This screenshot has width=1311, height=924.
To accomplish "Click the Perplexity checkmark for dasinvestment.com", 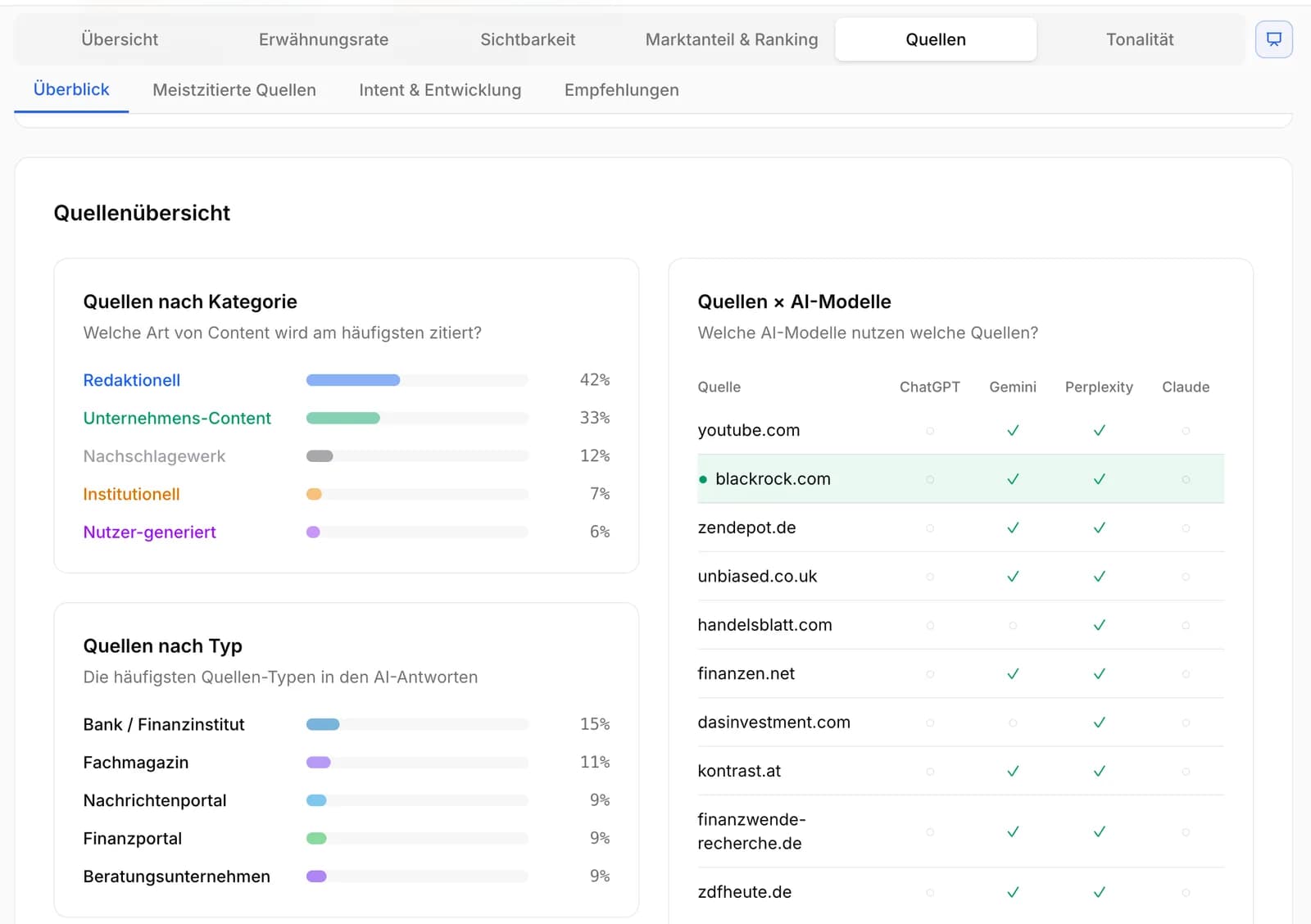I will click(1100, 722).
